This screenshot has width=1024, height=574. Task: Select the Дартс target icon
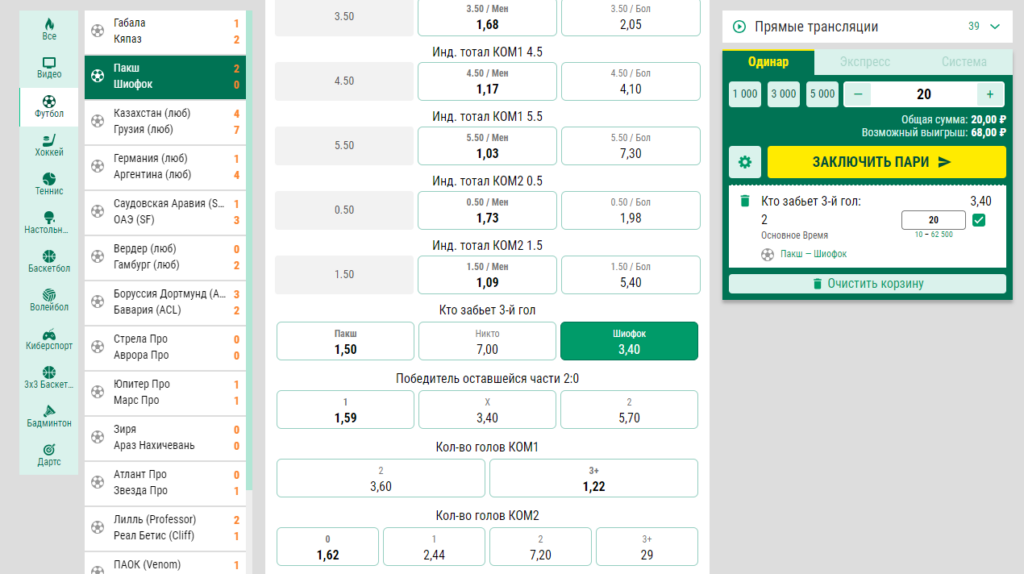coord(49,449)
